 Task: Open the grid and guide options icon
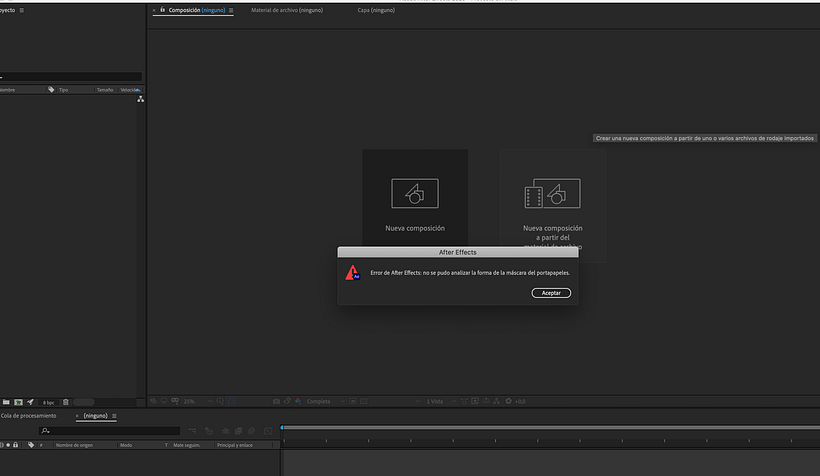click(x=220, y=401)
